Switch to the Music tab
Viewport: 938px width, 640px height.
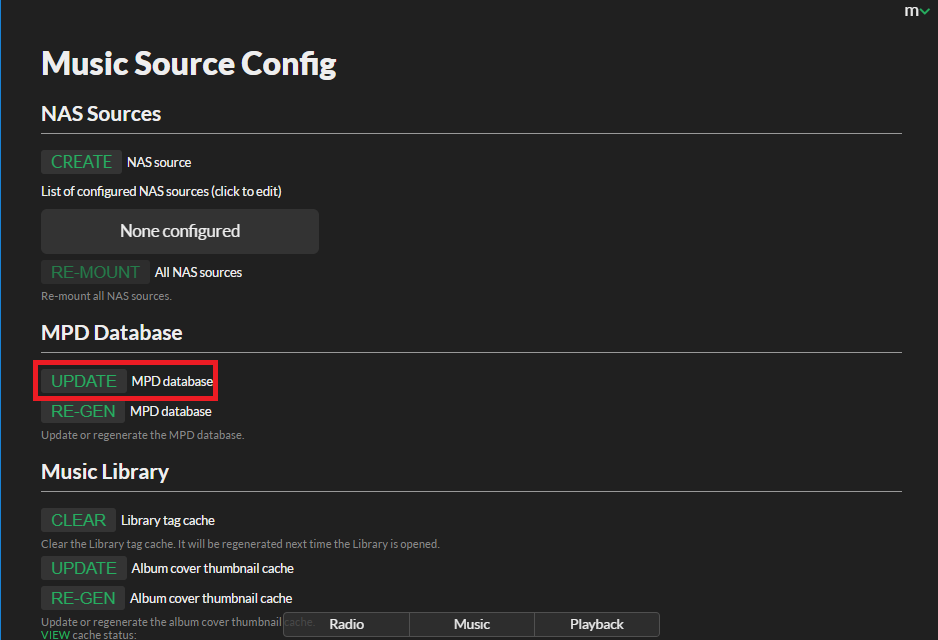(471, 624)
